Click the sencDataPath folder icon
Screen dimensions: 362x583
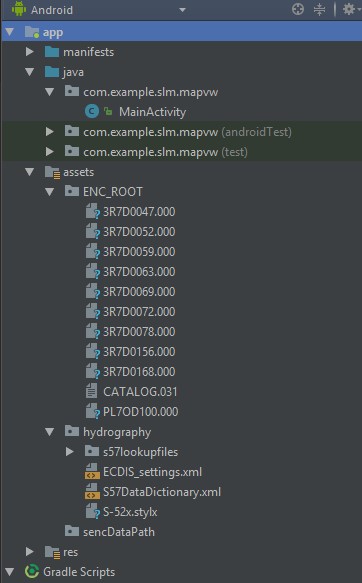72,531
